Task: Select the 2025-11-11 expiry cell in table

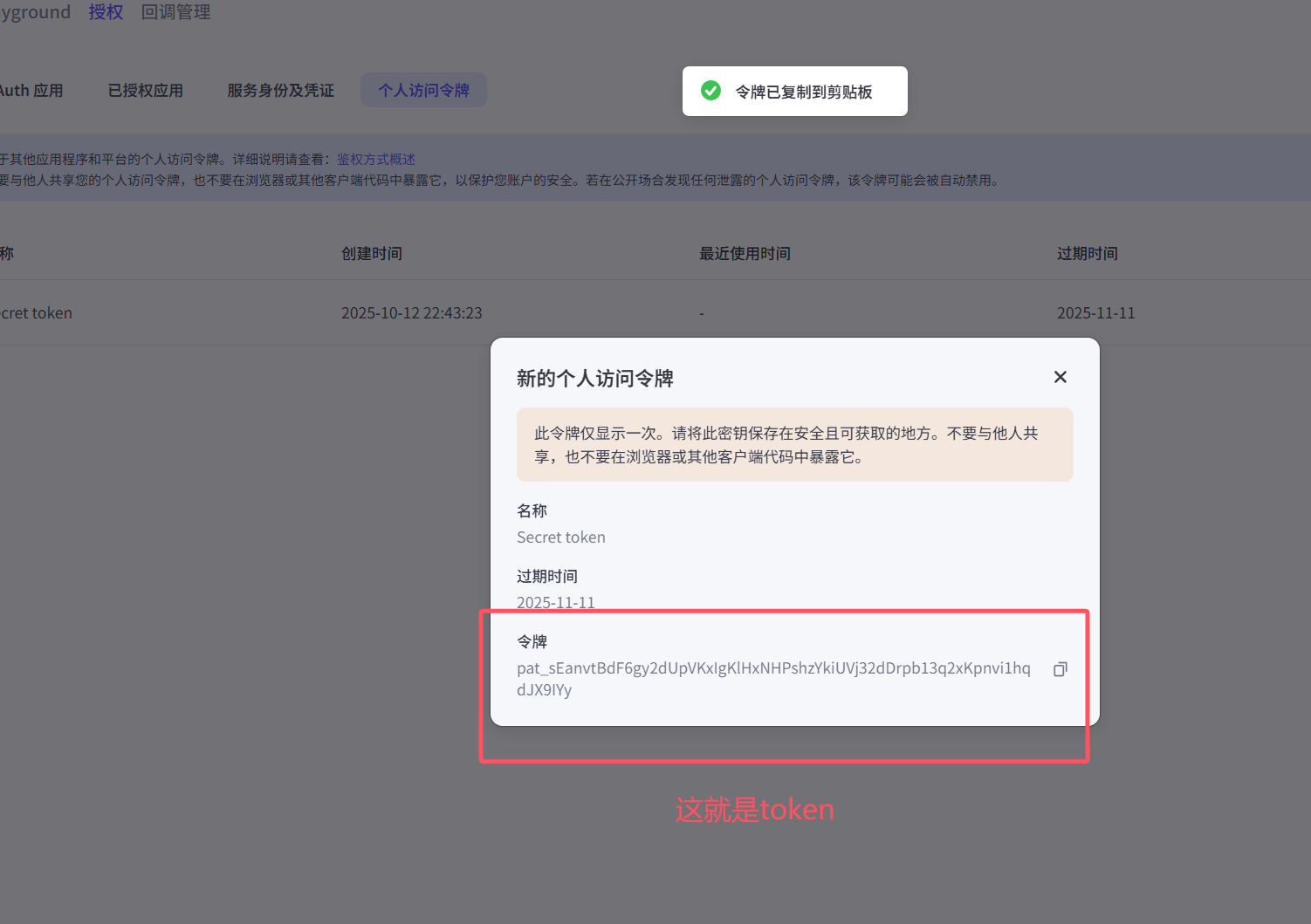Action: [1096, 313]
